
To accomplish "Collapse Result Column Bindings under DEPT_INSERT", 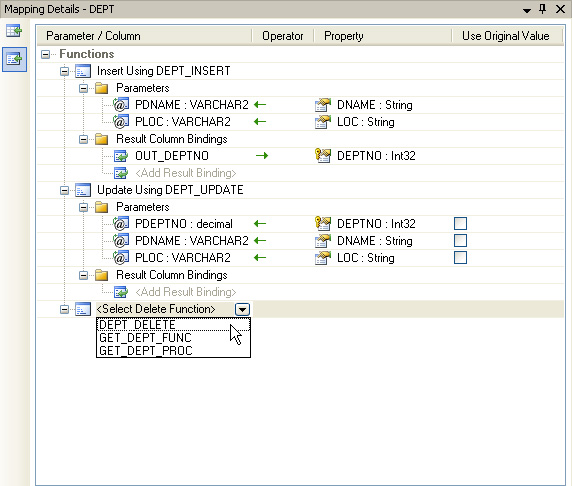I will pos(83,139).
